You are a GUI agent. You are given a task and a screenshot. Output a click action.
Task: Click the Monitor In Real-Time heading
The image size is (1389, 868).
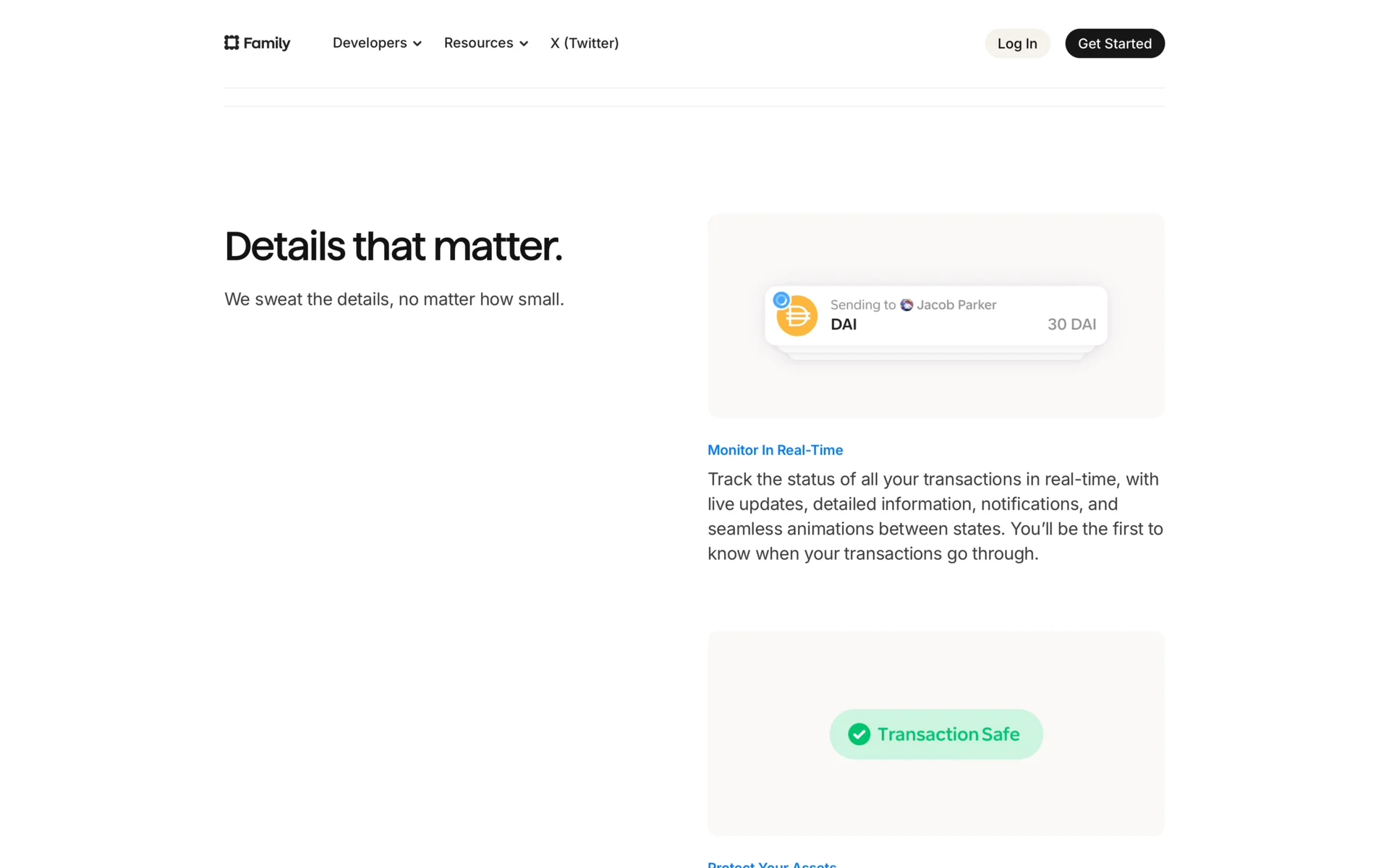(775, 450)
